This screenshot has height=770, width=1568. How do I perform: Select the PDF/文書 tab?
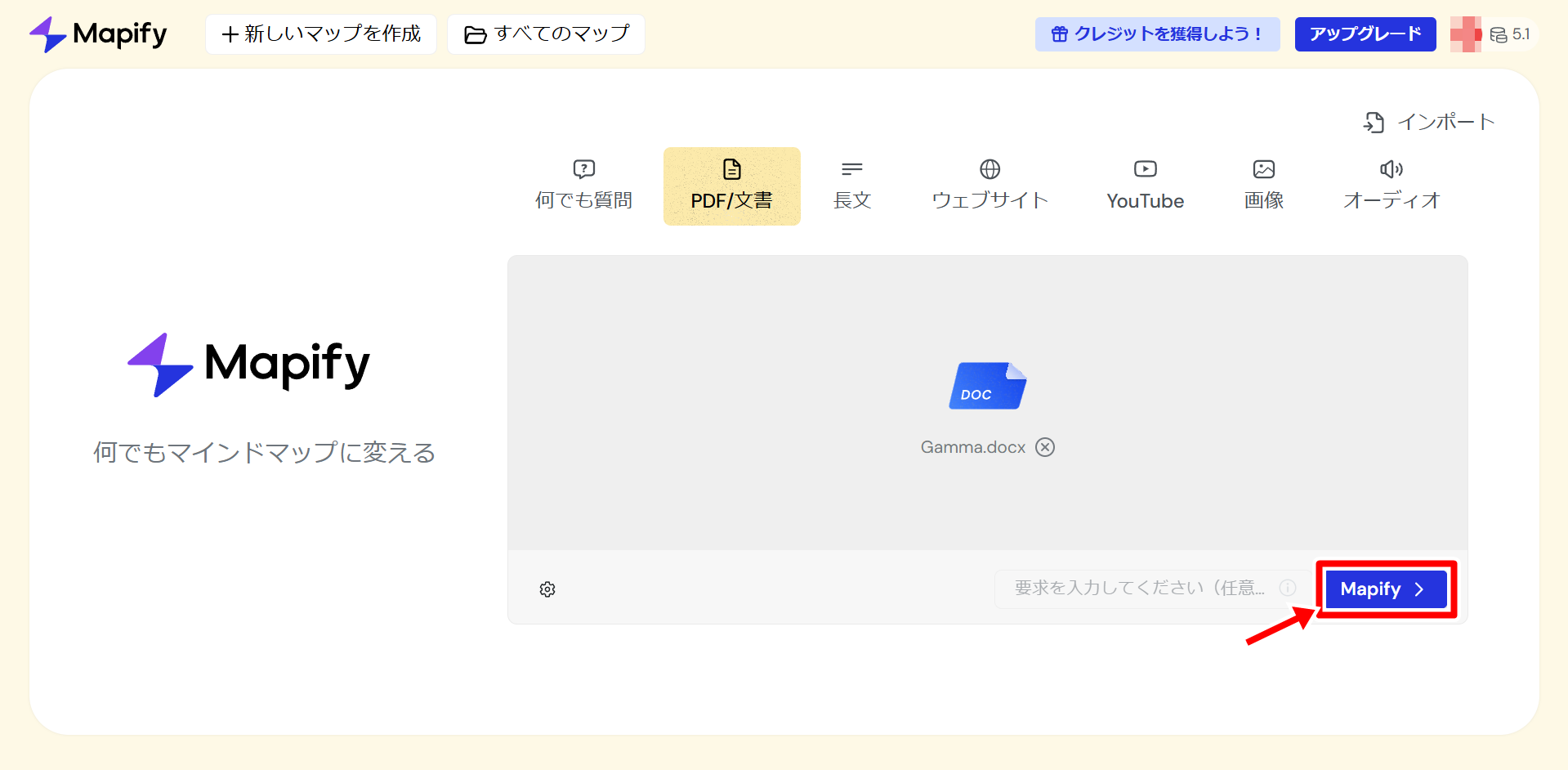point(732,186)
